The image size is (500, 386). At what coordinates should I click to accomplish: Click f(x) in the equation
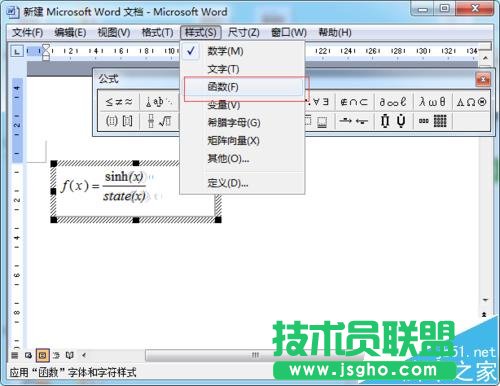[x=75, y=185]
